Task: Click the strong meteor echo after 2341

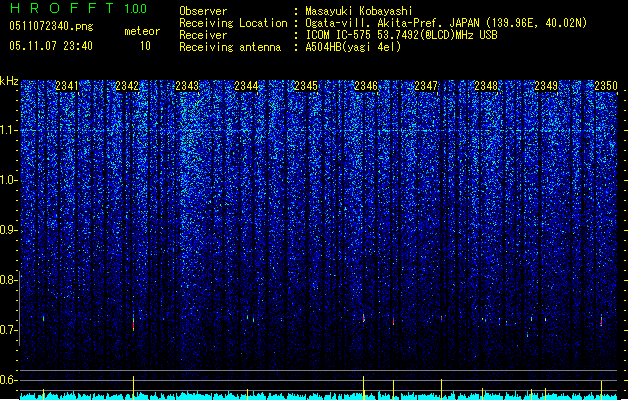Action: pos(134,323)
